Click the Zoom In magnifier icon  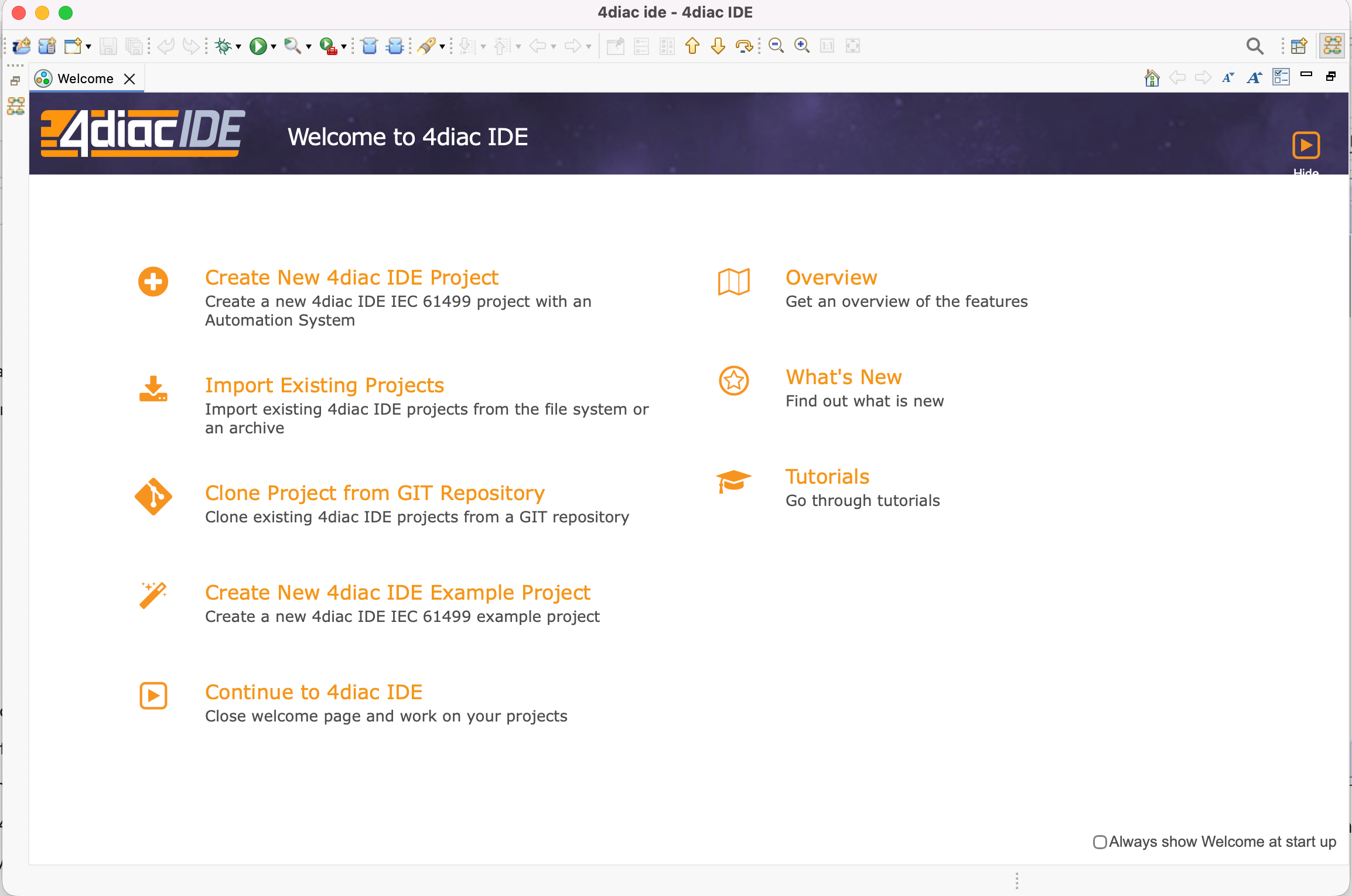(x=802, y=46)
